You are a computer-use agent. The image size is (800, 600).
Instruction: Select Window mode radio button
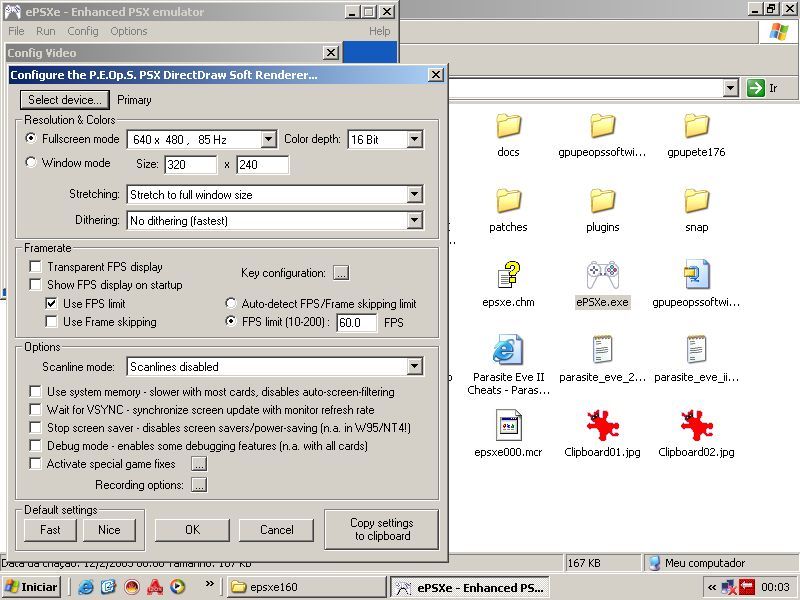[31, 162]
